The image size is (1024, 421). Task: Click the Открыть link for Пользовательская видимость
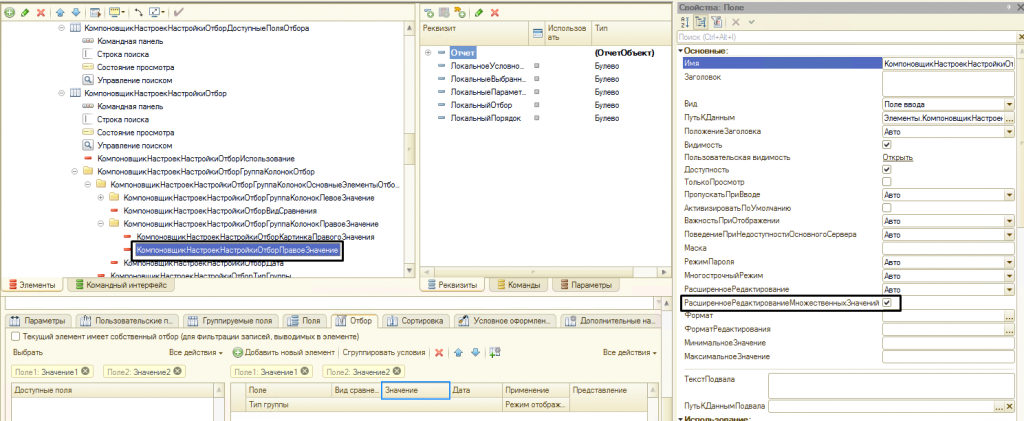[897, 157]
